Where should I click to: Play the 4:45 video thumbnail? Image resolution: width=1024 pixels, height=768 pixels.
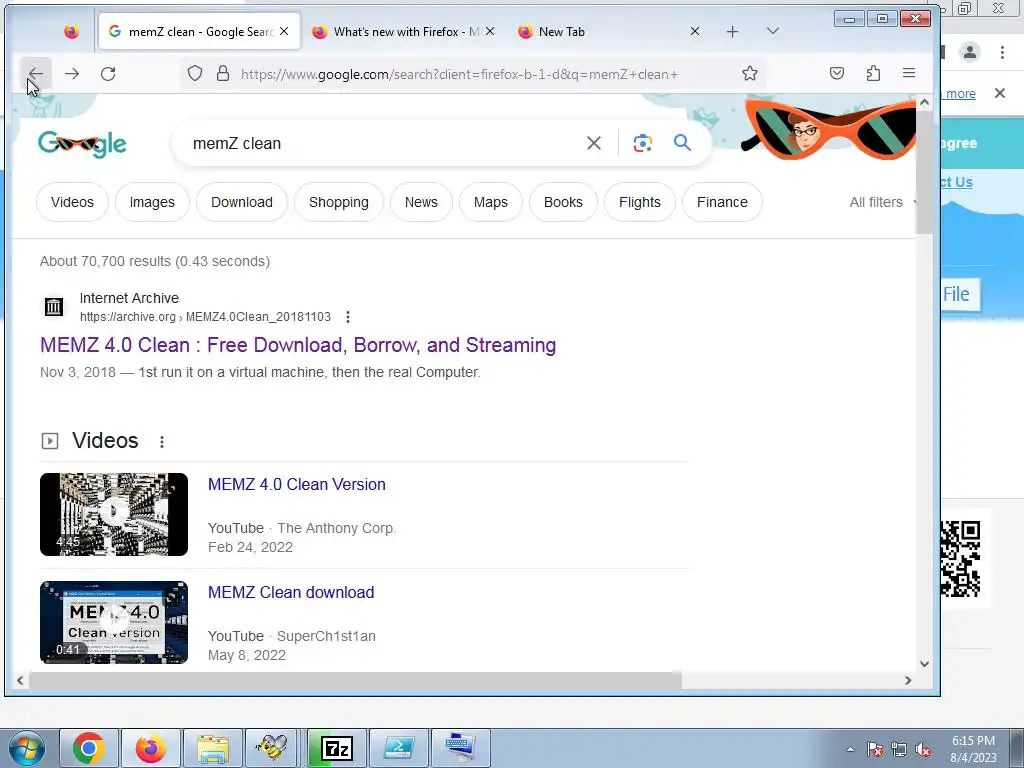[x=114, y=515]
